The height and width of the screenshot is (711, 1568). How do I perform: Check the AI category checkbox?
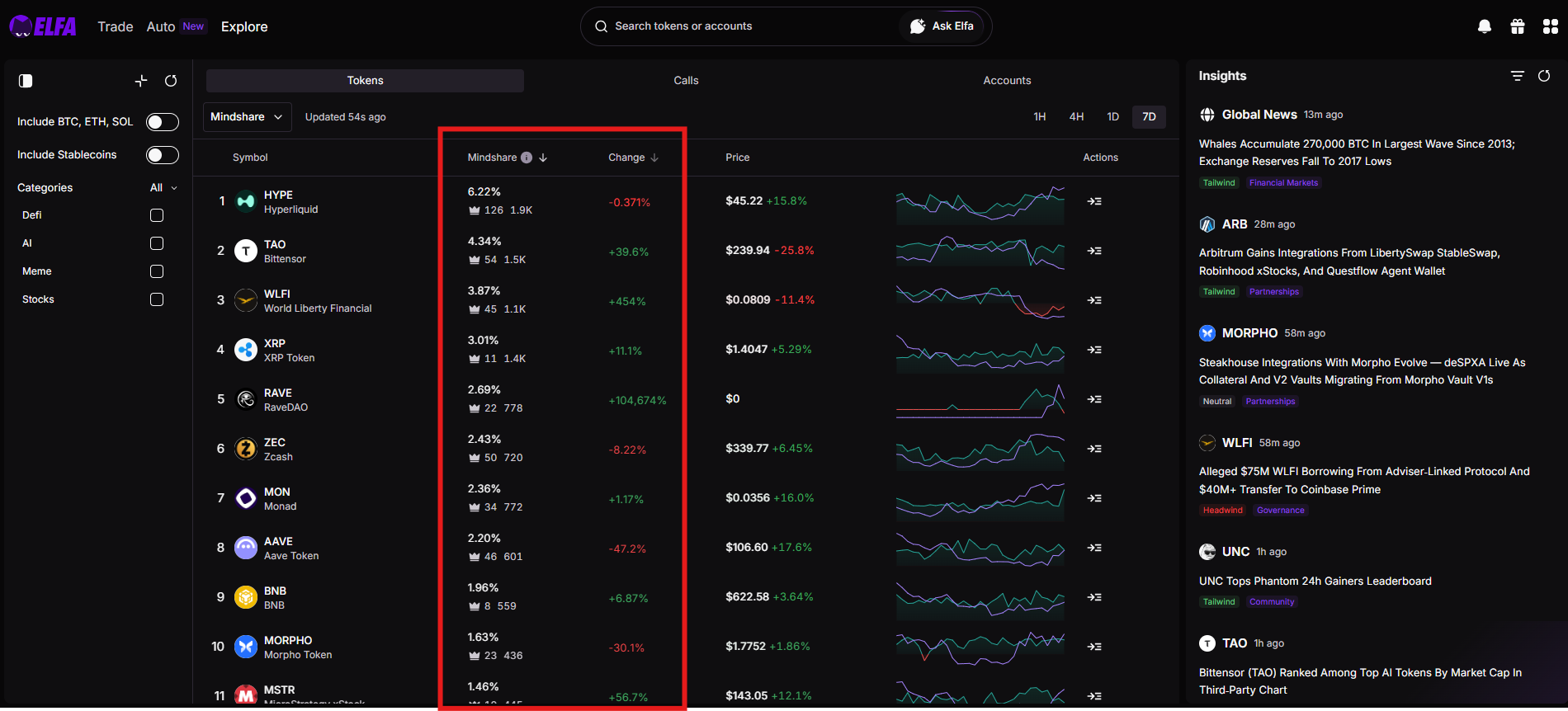tap(157, 243)
